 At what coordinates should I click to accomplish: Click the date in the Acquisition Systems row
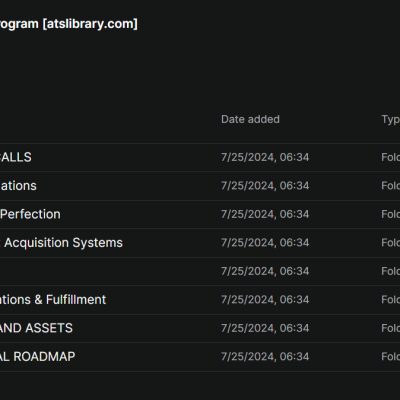[265, 243]
